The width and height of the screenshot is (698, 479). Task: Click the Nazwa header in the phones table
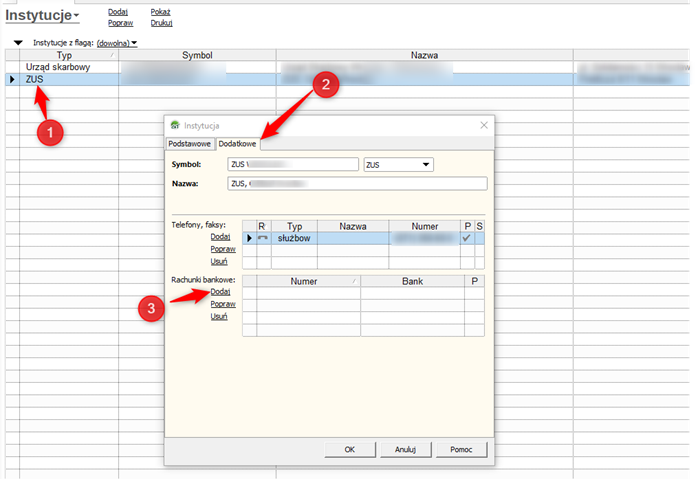tap(353, 226)
